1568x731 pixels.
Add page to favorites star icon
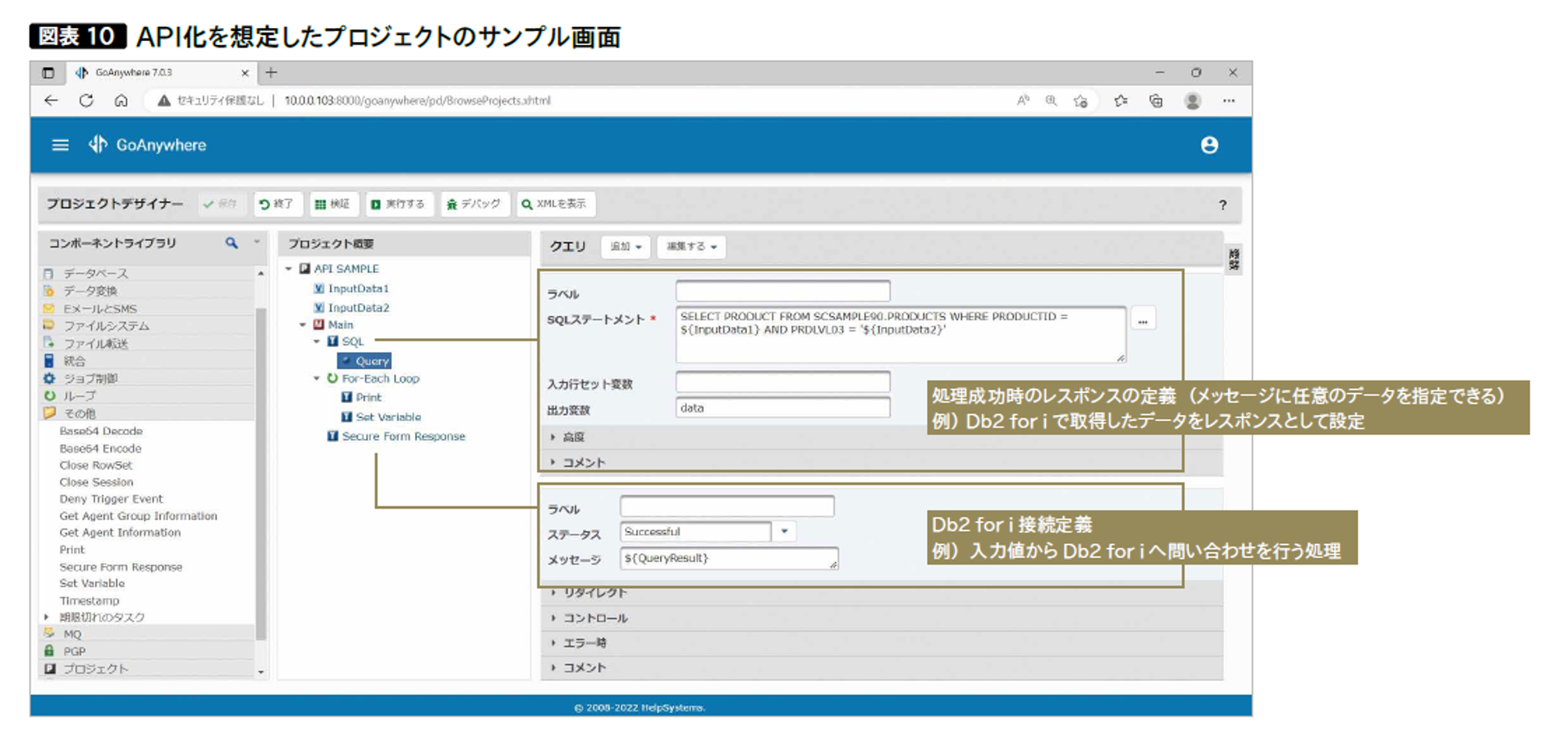click(1080, 101)
